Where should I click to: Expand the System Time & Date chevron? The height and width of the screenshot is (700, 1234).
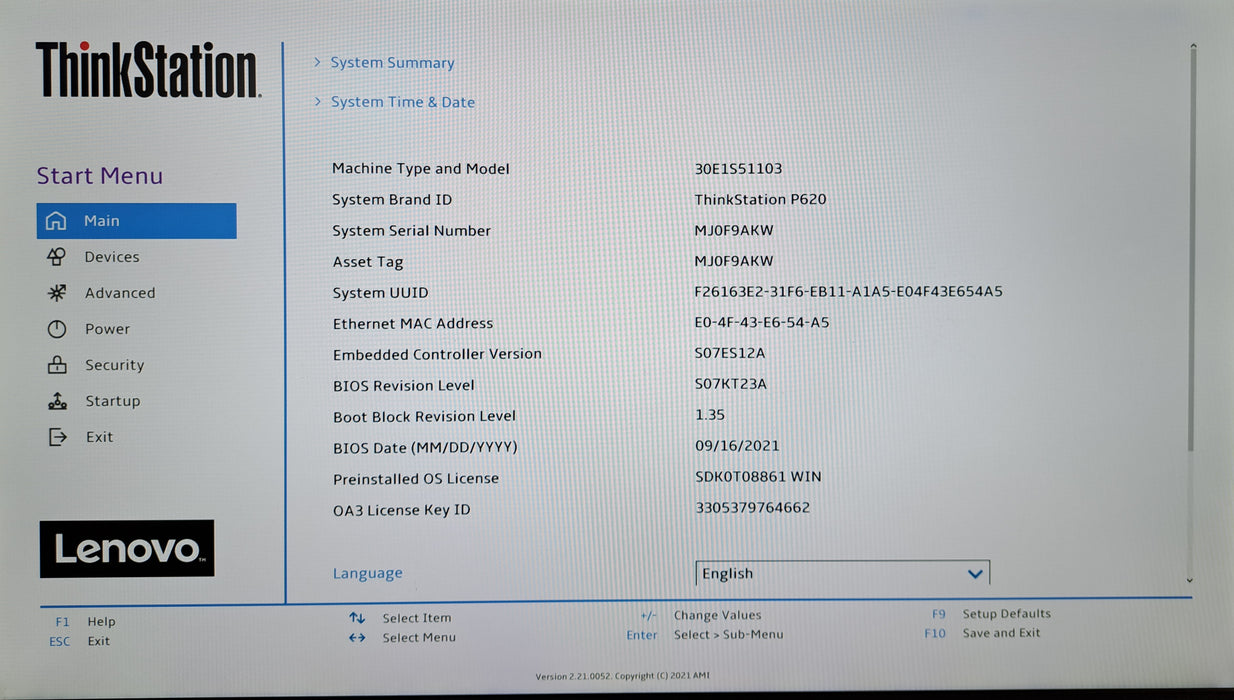(x=317, y=101)
